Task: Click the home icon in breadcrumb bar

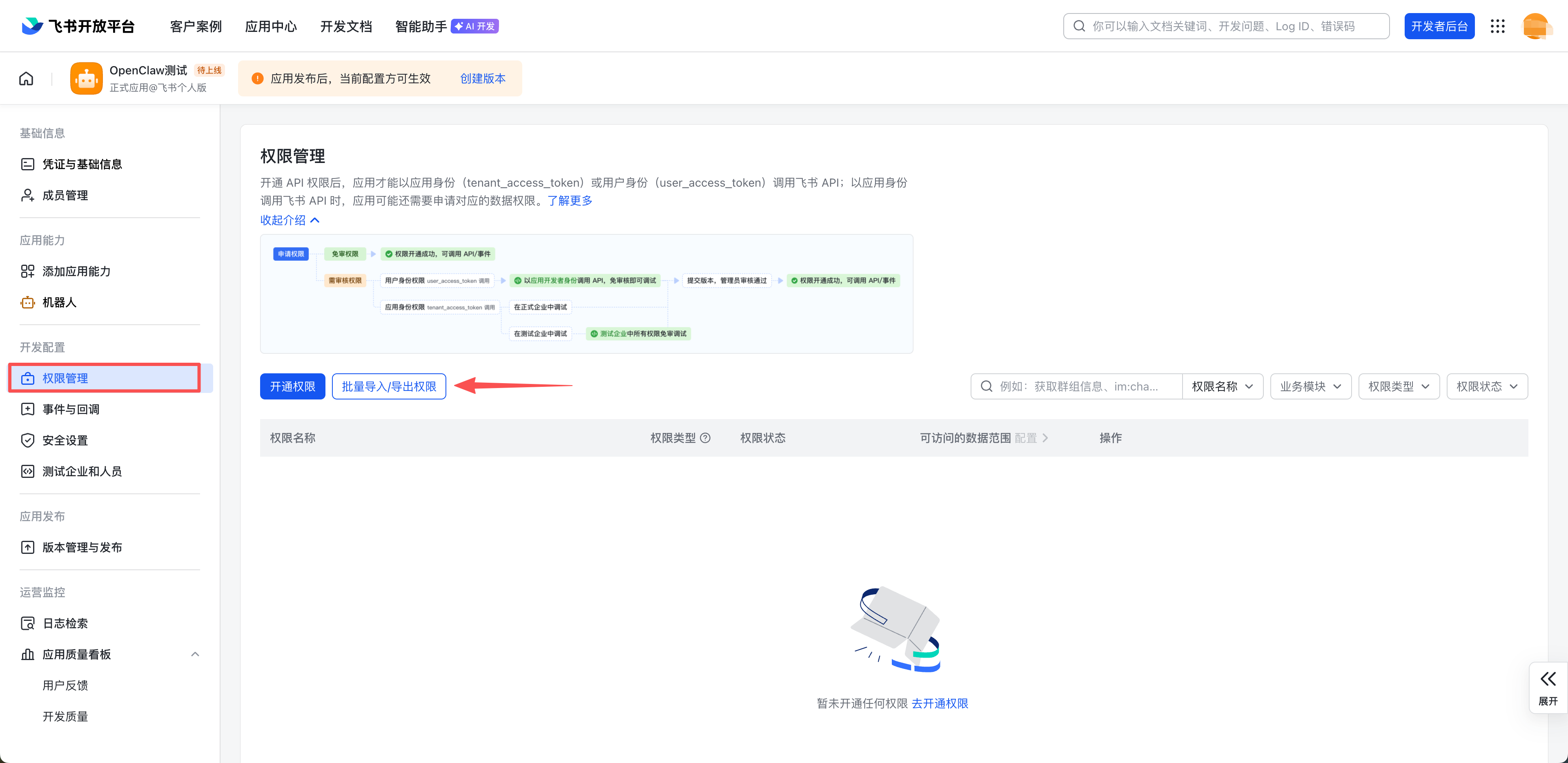Action: [x=26, y=78]
